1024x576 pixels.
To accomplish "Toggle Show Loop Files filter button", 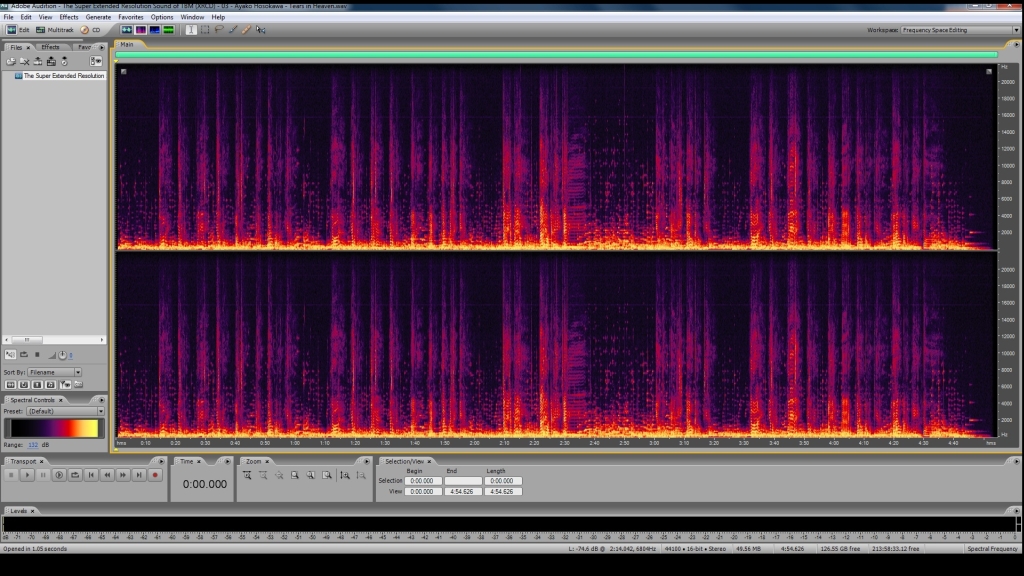I will 24,385.
